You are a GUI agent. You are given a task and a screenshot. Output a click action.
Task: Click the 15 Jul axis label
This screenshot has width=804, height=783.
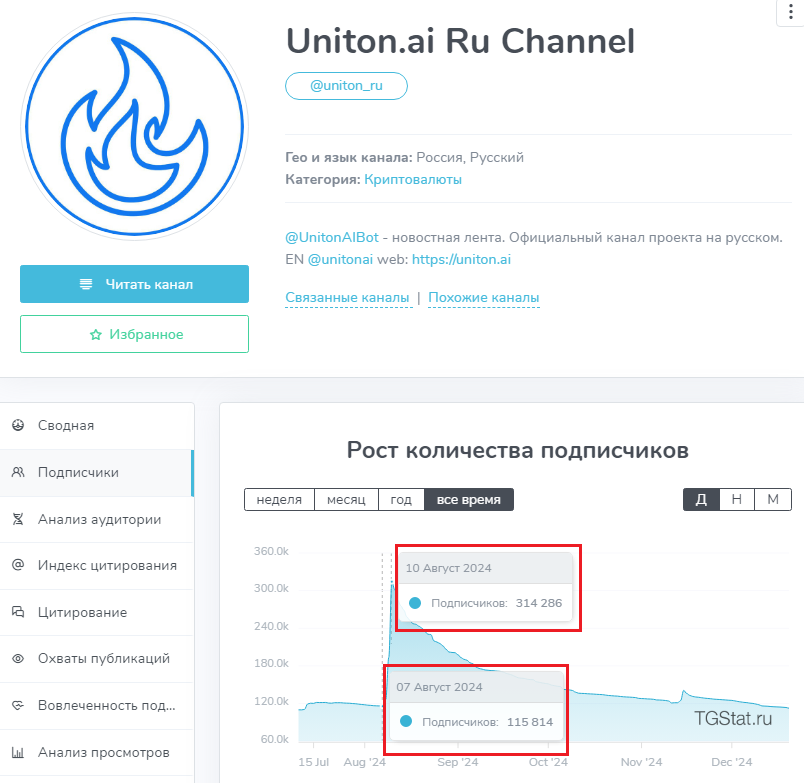click(313, 762)
